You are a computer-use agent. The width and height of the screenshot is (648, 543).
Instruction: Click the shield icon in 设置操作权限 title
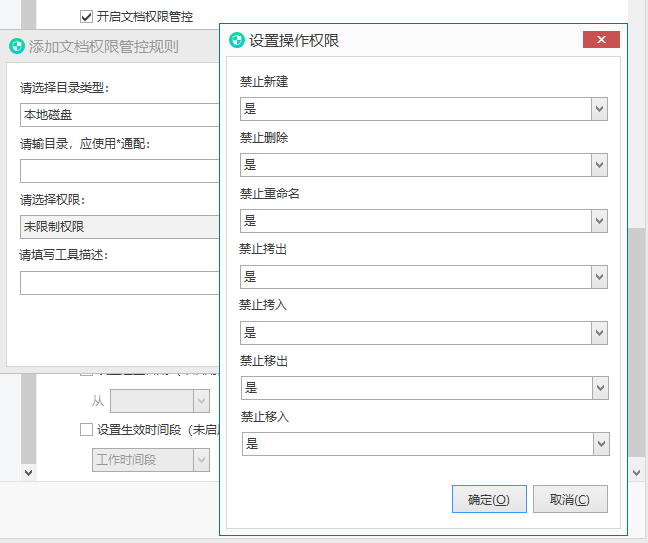(x=237, y=40)
